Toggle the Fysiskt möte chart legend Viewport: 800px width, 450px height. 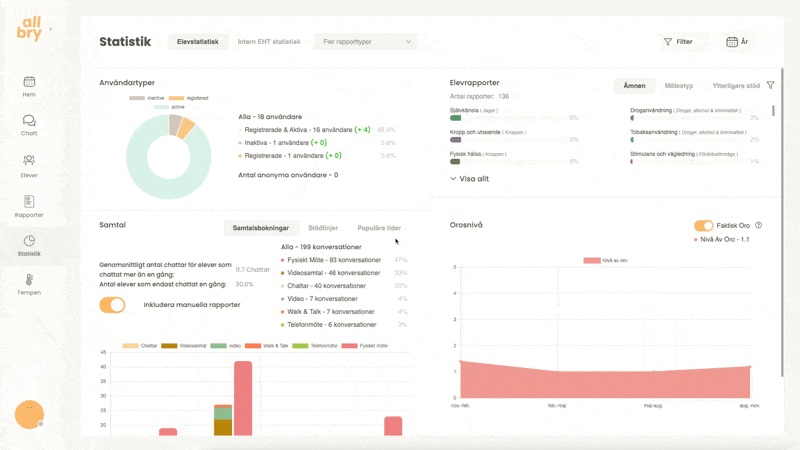(x=358, y=345)
